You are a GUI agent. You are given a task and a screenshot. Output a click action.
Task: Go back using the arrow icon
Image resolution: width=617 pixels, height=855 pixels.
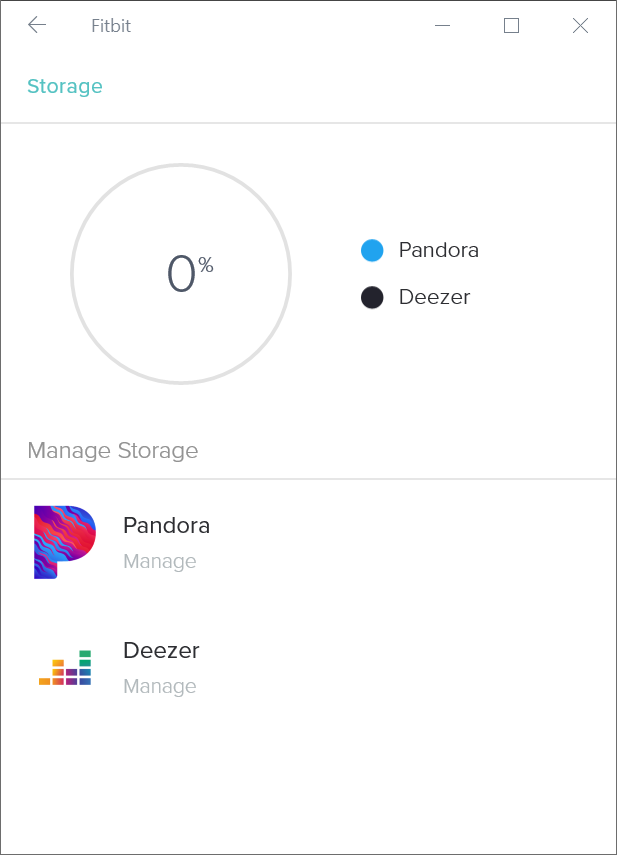click(x=37, y=25)
